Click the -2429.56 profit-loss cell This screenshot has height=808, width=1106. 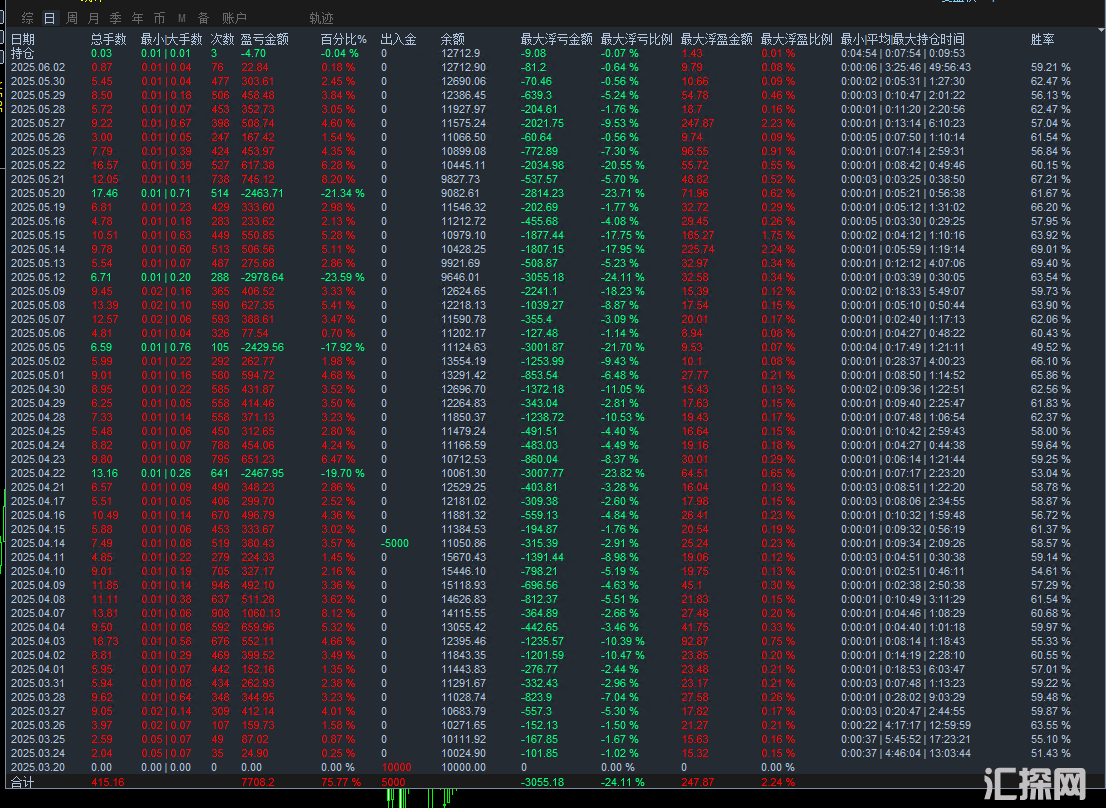click(x=262, y=348)
